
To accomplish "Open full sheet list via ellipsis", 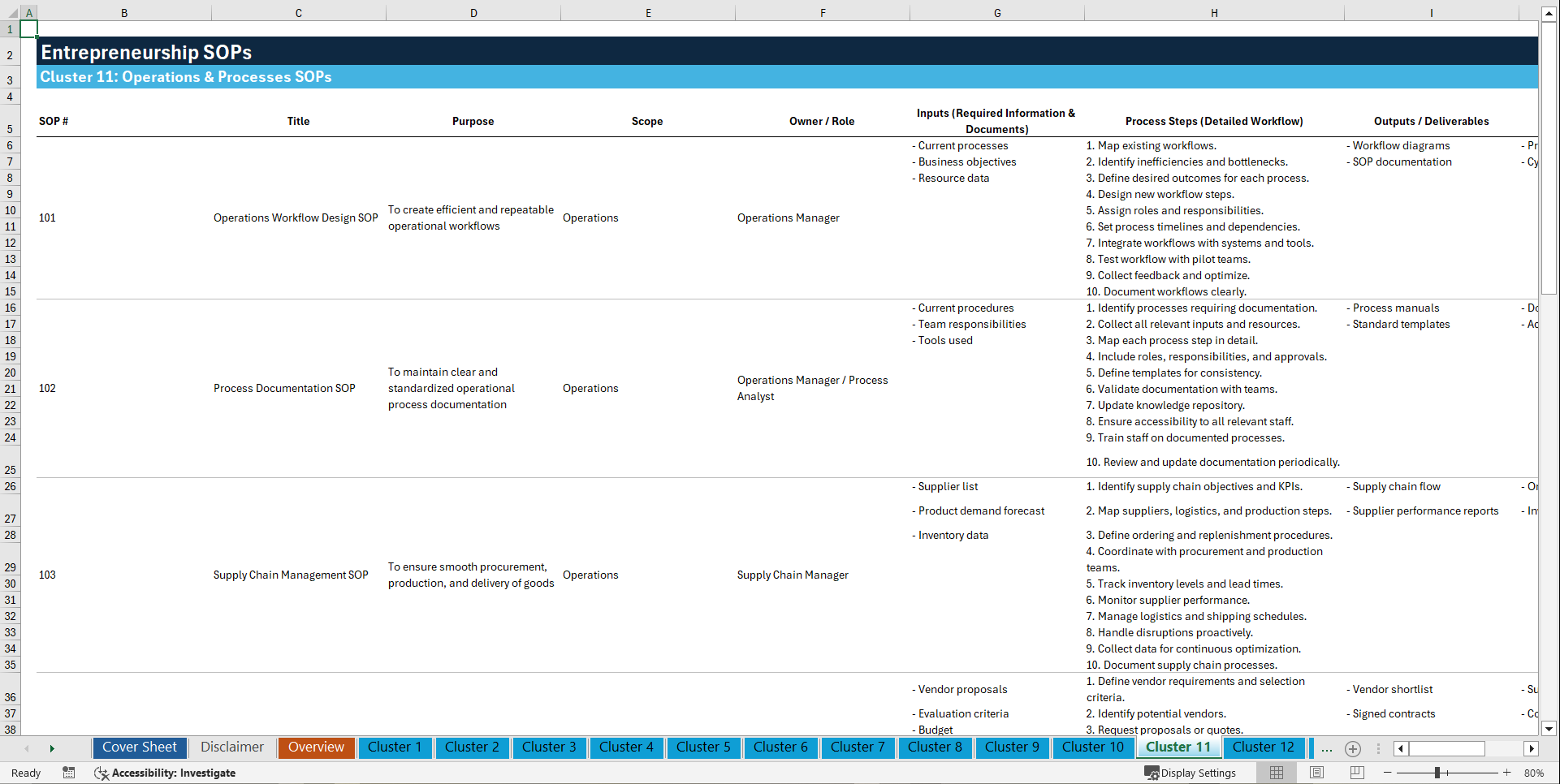I will tap(1327, 748).
